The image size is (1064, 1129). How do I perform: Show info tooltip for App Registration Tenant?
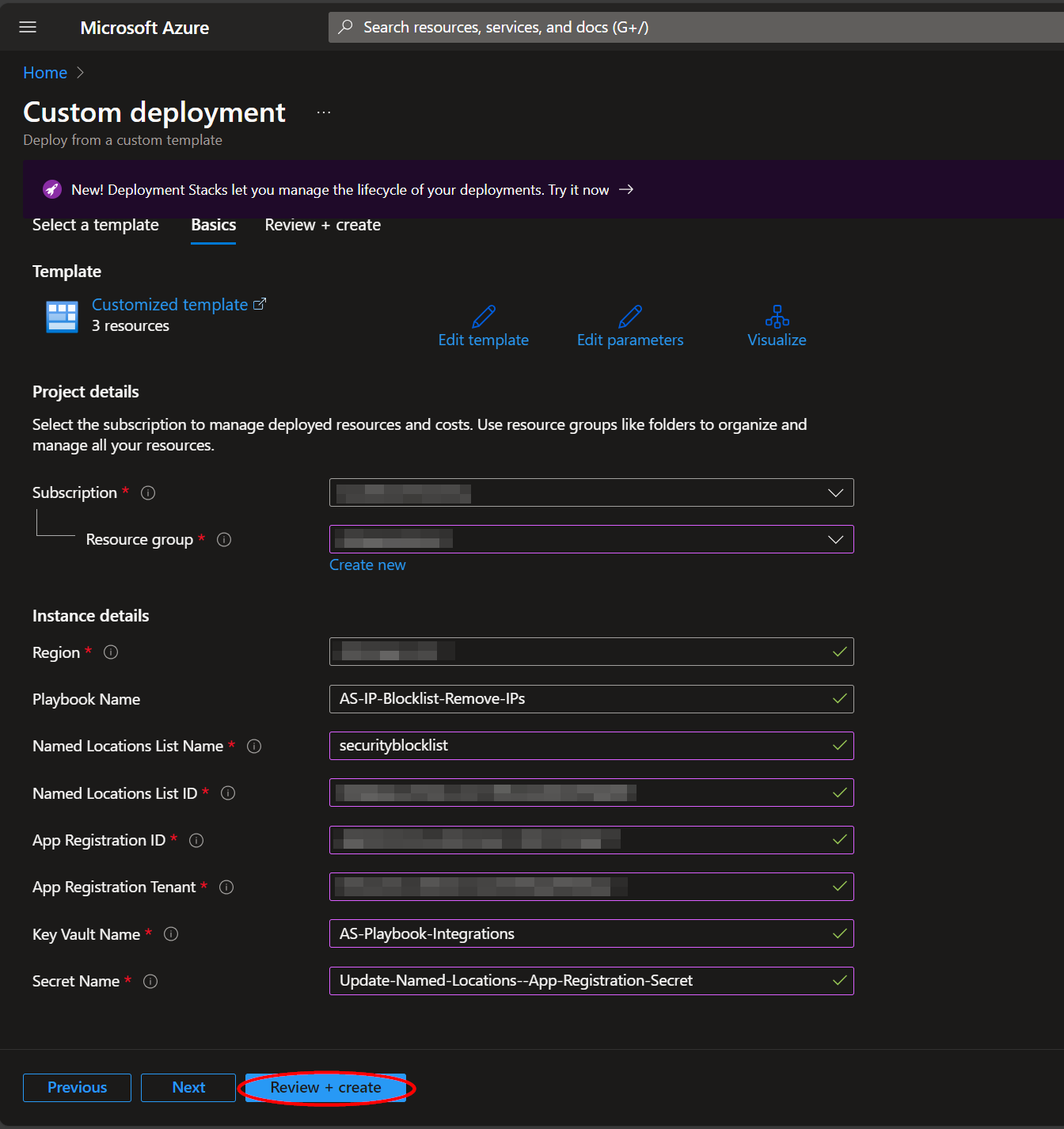point(226,888)
